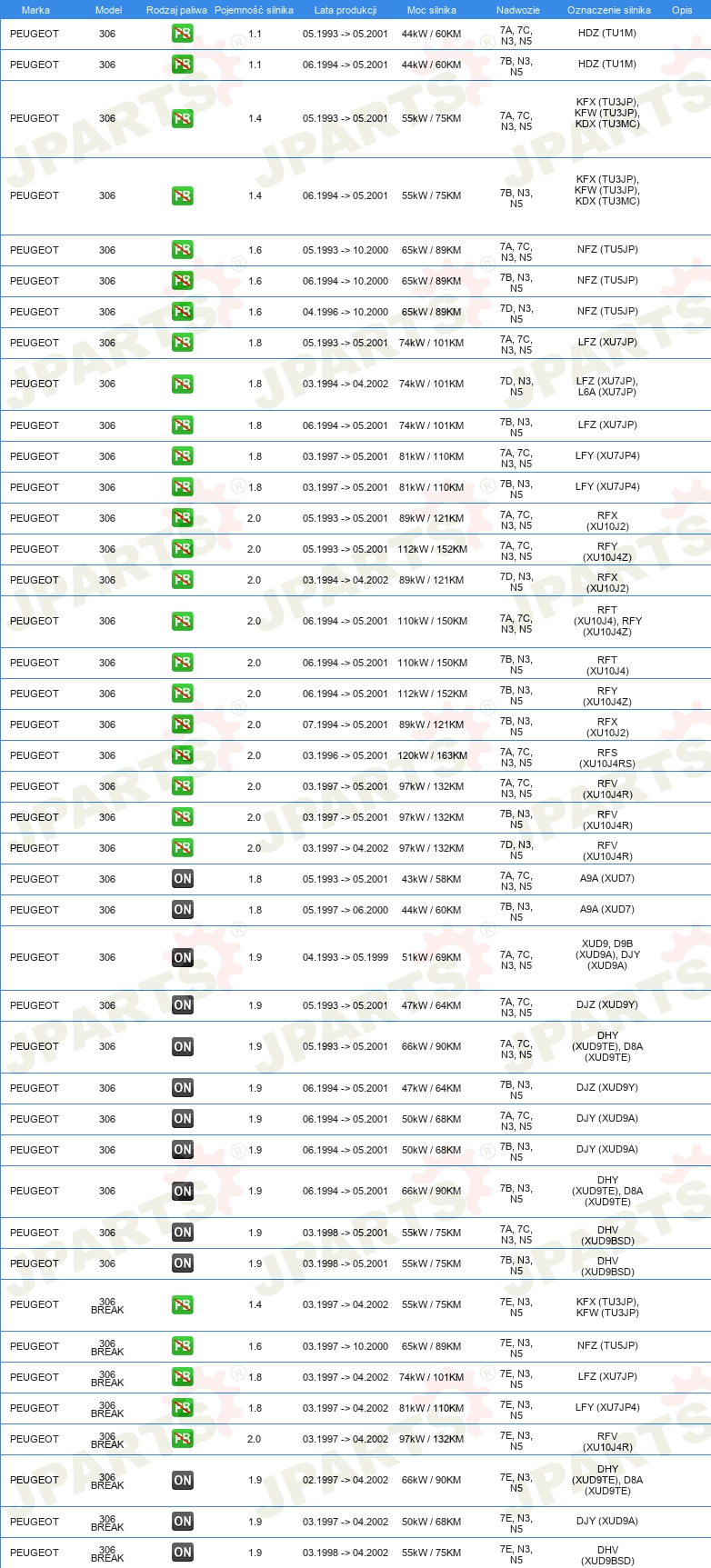Click the ON icon in the DJZ row with body 7B
Image resolution: width=711 pixels, height=1568 pixels.
183,1088
